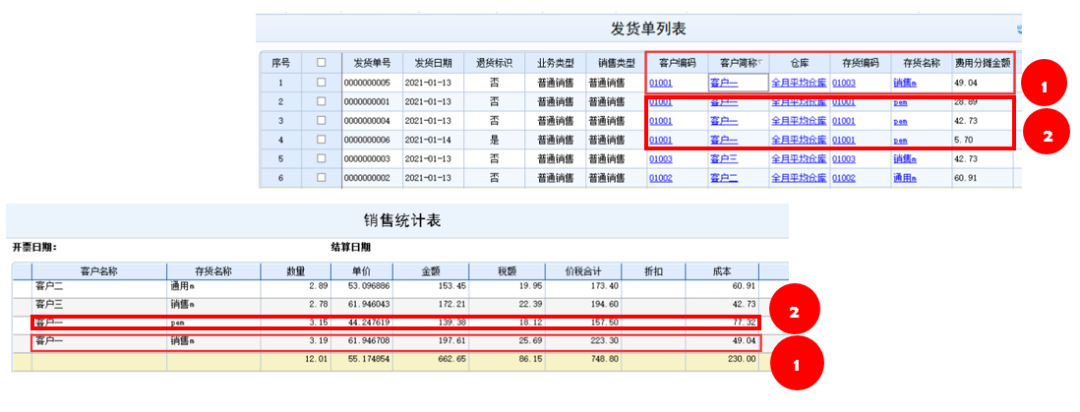Click the red circle marker 1 beside shipment list
Viewport: 1080px width, 412px height.
(1043, 87)
